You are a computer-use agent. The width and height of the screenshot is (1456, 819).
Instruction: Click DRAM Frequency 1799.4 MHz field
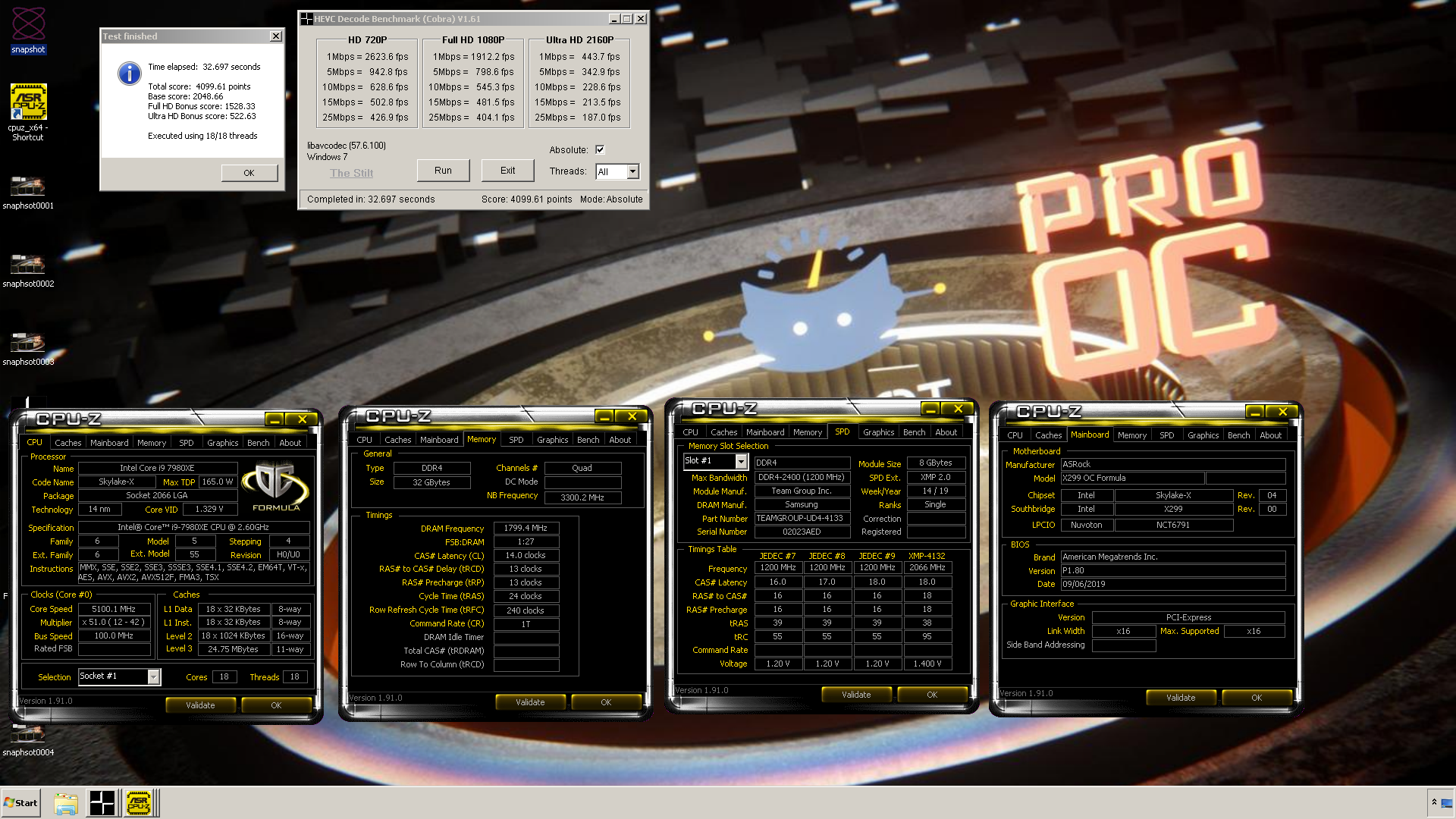coord(526,528)
